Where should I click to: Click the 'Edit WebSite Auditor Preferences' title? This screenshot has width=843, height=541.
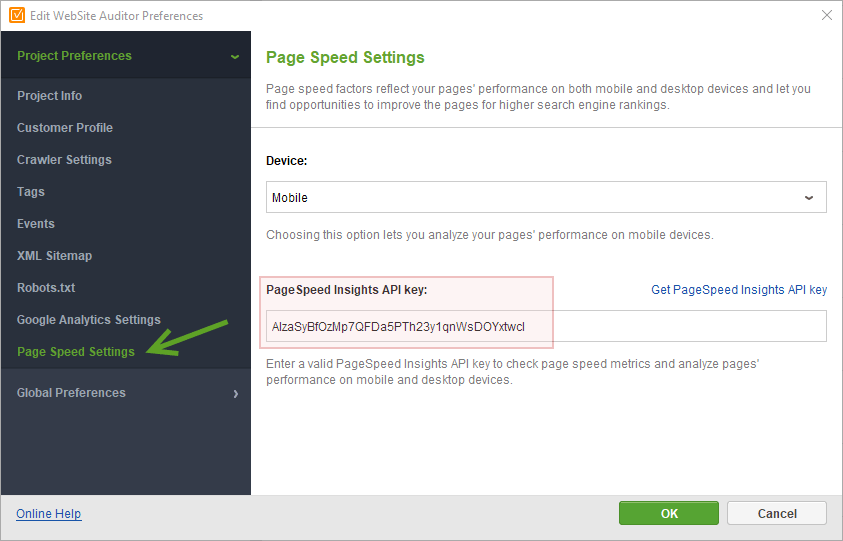point(117,16)
